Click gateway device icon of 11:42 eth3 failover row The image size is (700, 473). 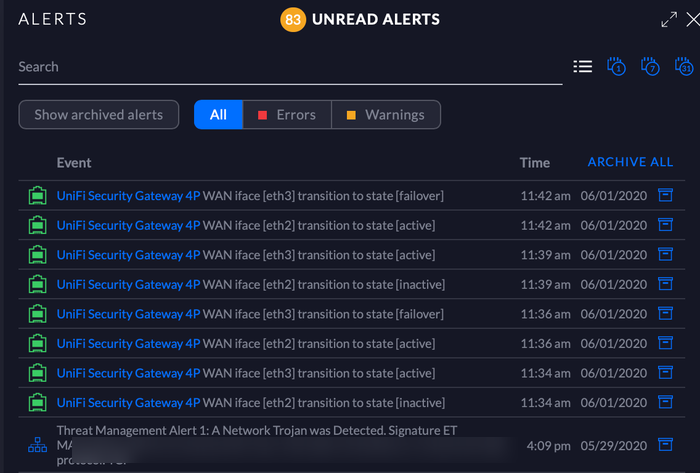38,195
